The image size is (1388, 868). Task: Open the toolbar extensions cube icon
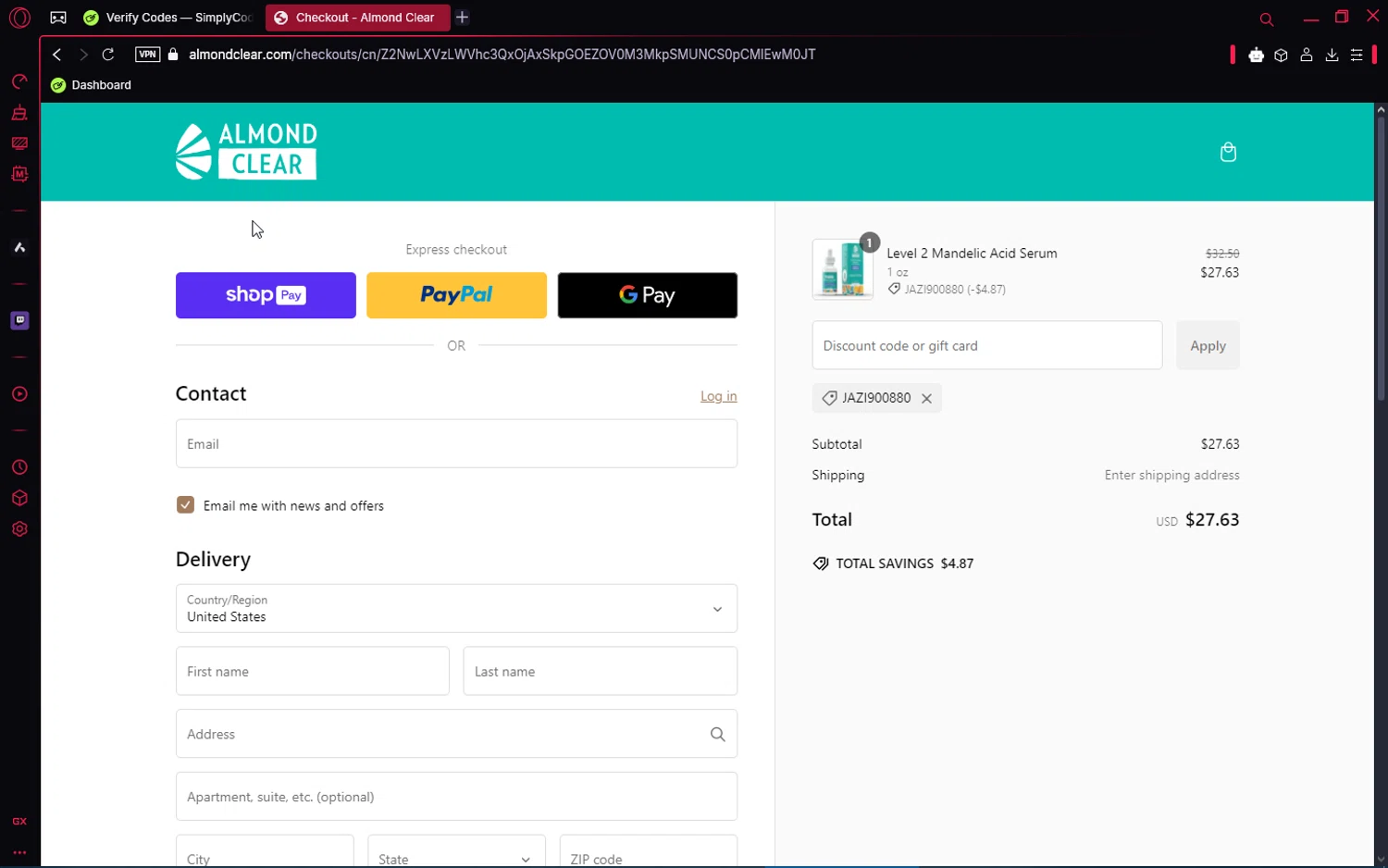(x=1281, y=56)
